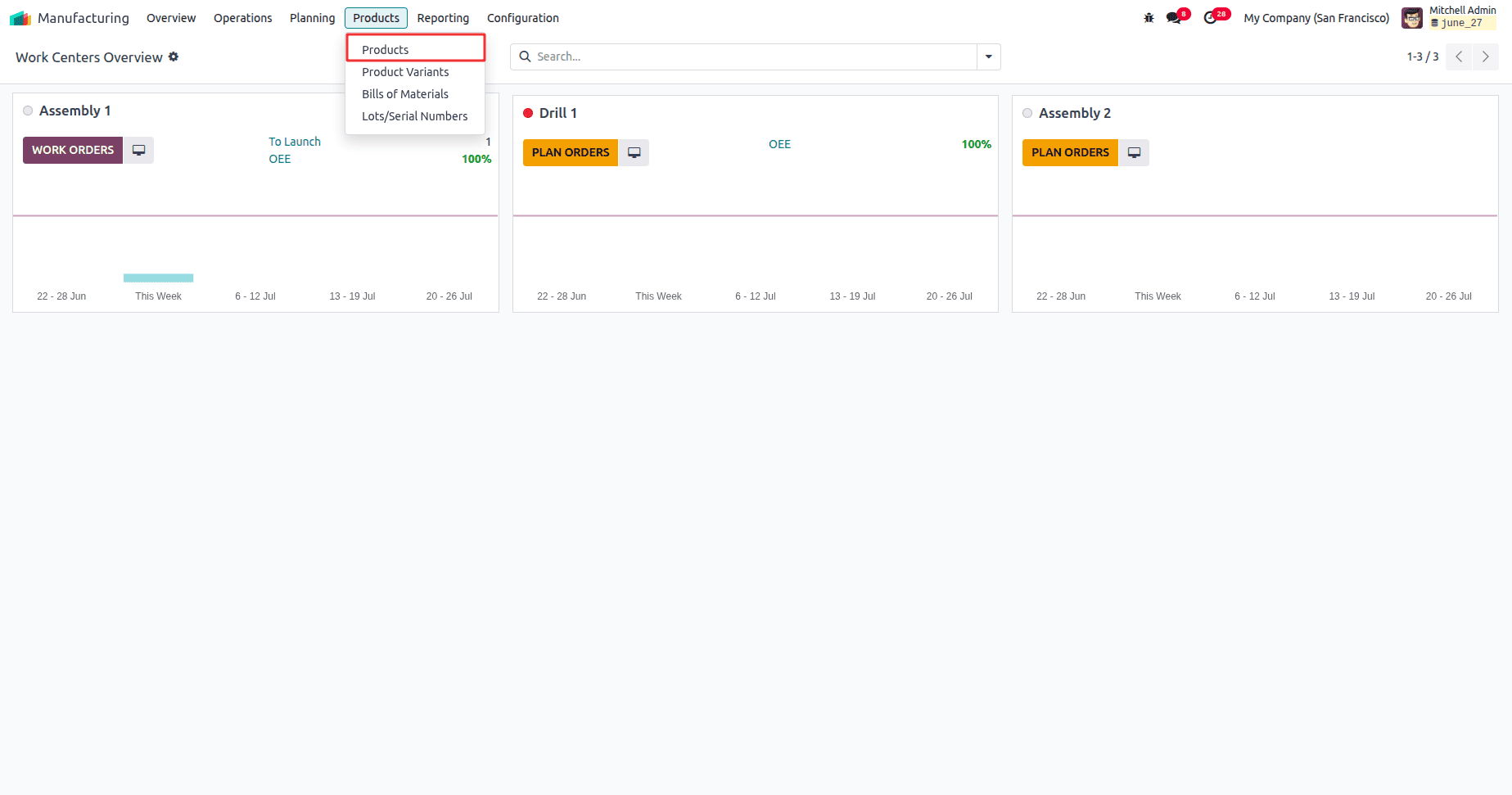The width and height of the screenshot is (1512, 795).
Task: Open the company switcher My Company (San Francisco)
Action: click(1316, 18)
